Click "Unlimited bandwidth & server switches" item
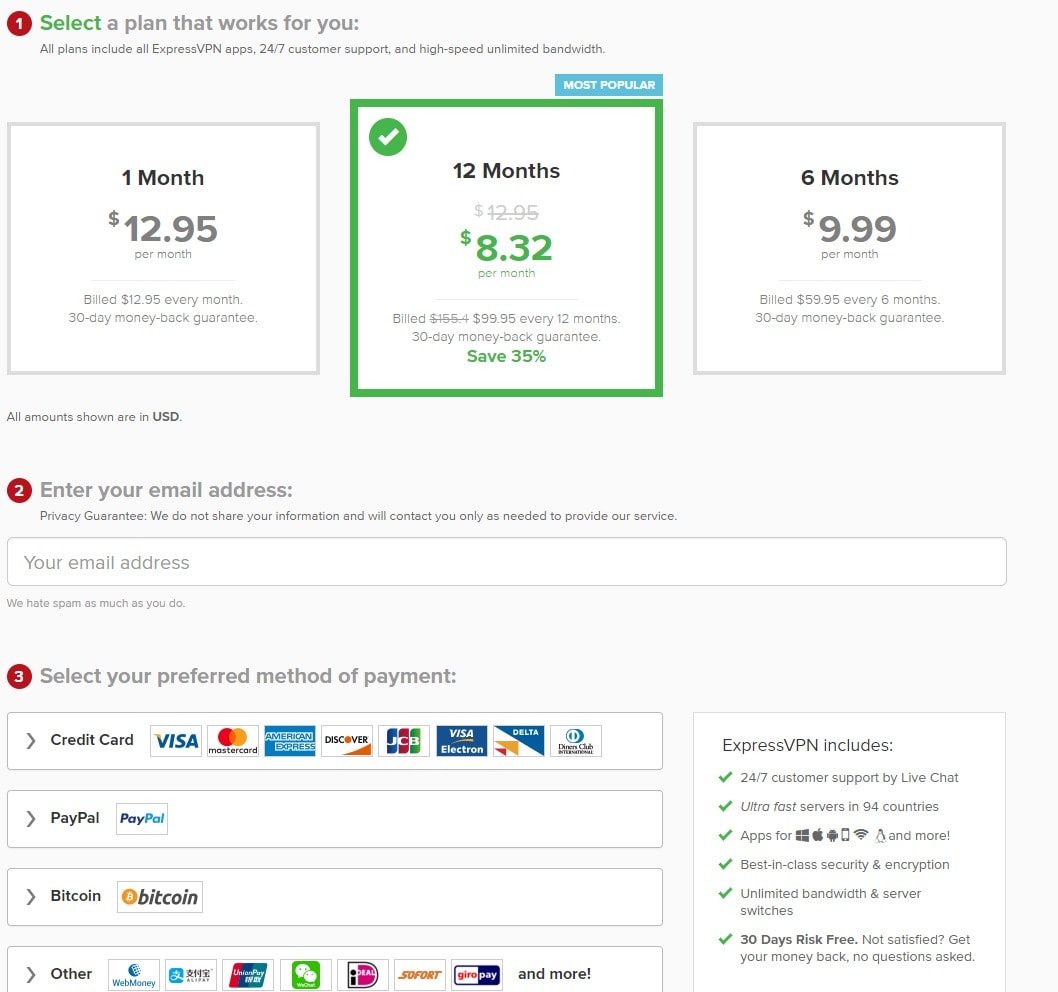The height and width of the screenshot is (992, 1058). (x=831, y=902)
